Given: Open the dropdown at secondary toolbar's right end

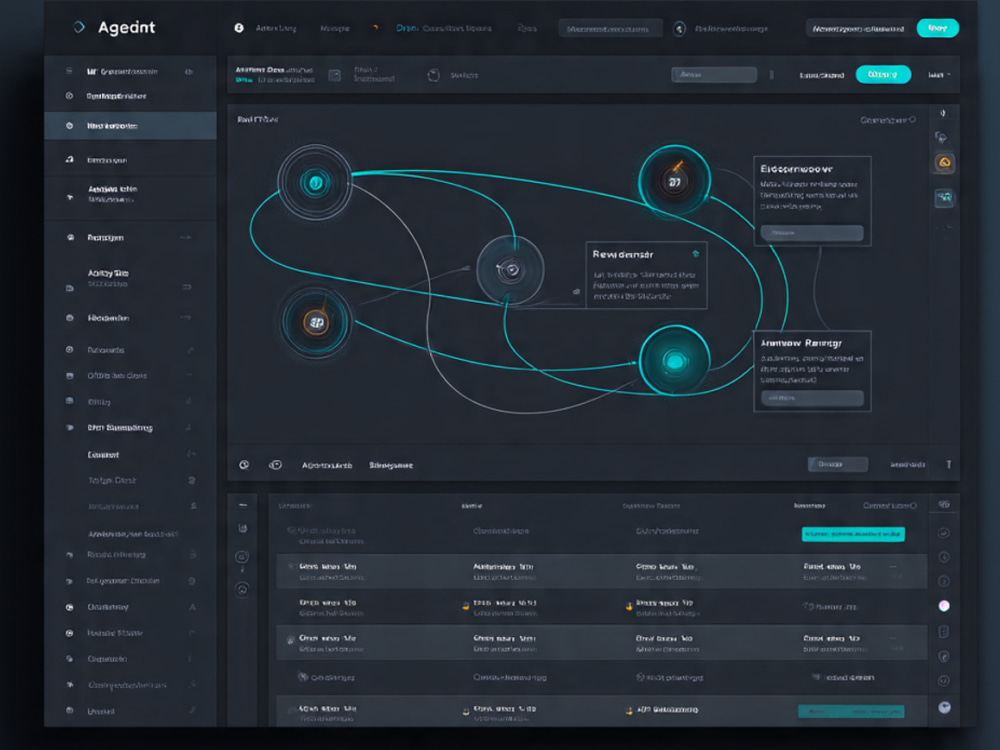Looking at the screenshot, I should tap(939, 75).
